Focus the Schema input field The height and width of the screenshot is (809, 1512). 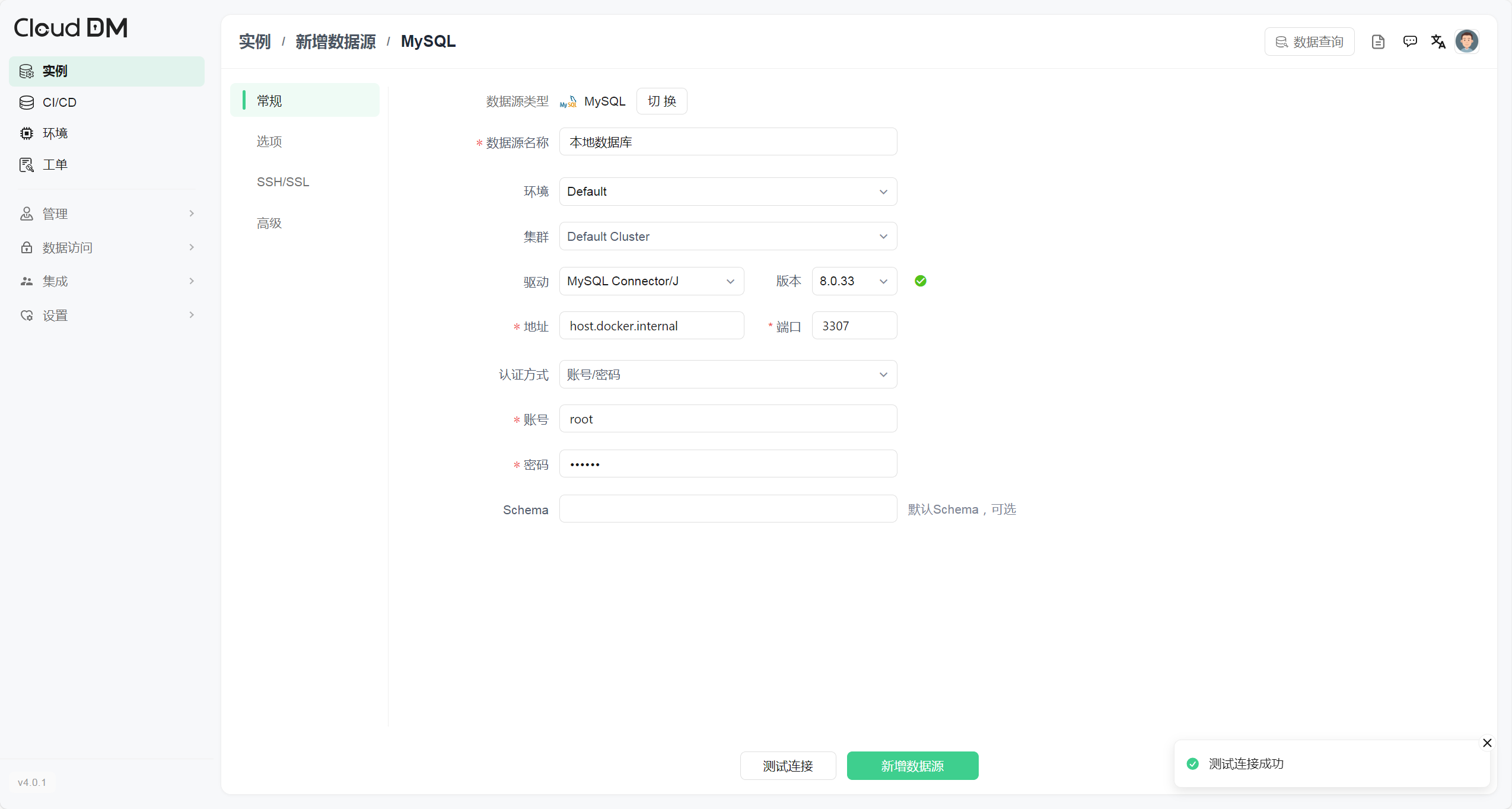click(x=728, y=509)
